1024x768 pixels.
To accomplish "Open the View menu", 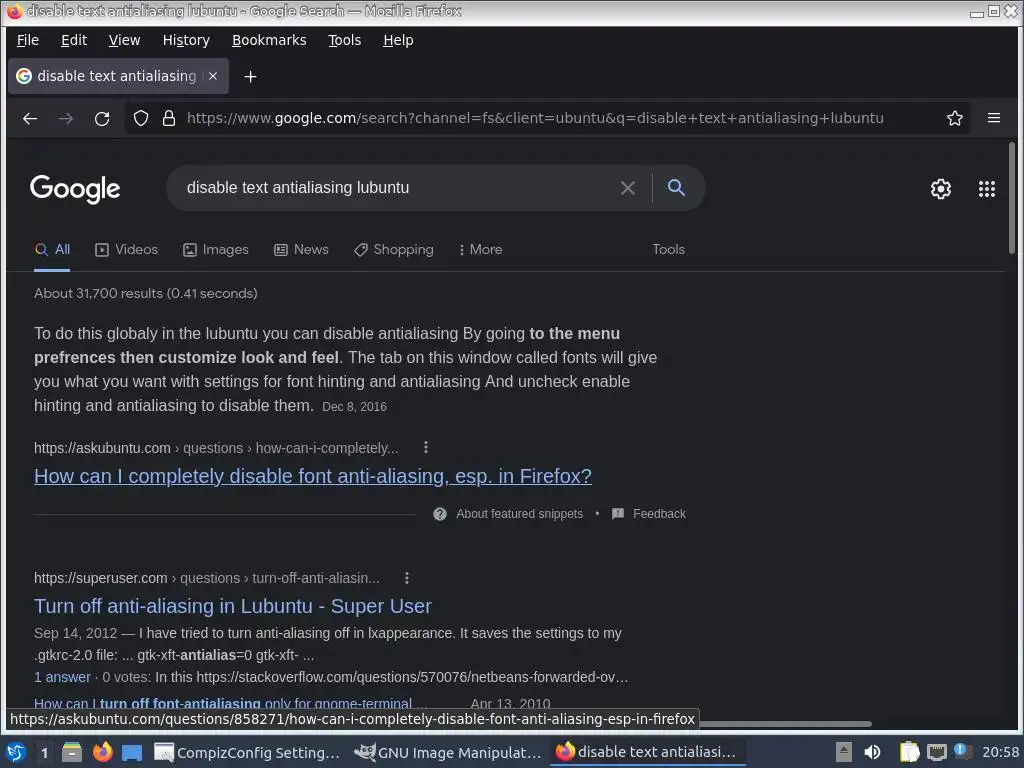I will pyautogui.click(x=124, y=40).
